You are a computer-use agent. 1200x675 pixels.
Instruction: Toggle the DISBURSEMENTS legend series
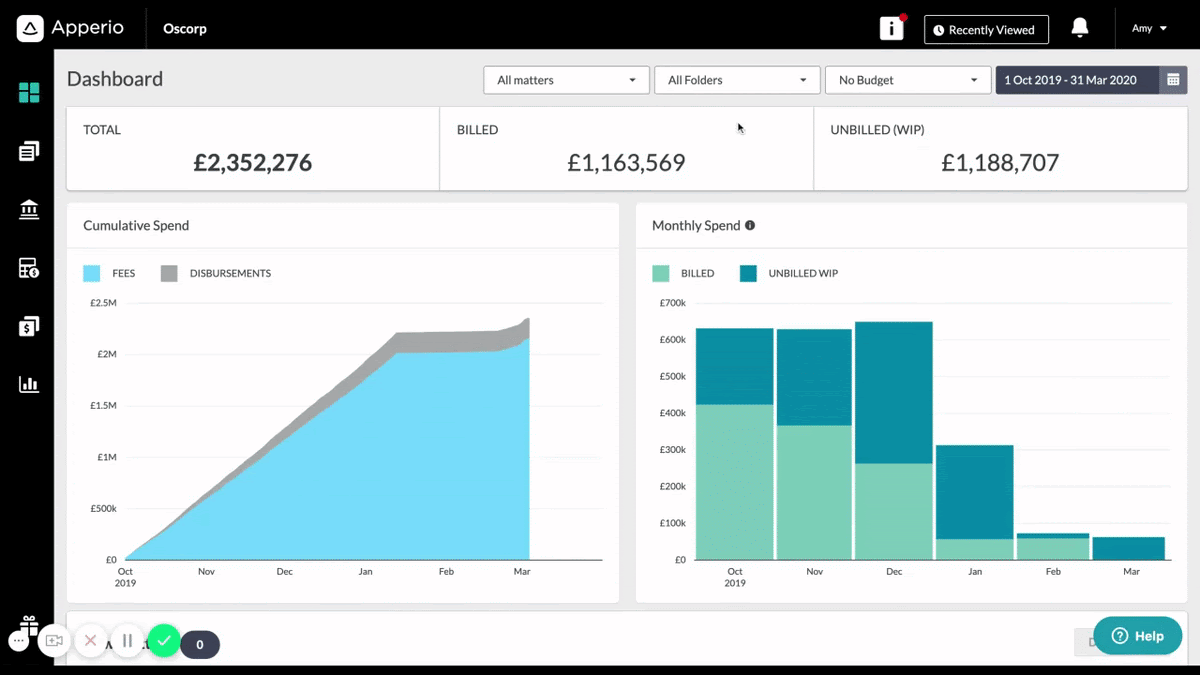point(216,273)
